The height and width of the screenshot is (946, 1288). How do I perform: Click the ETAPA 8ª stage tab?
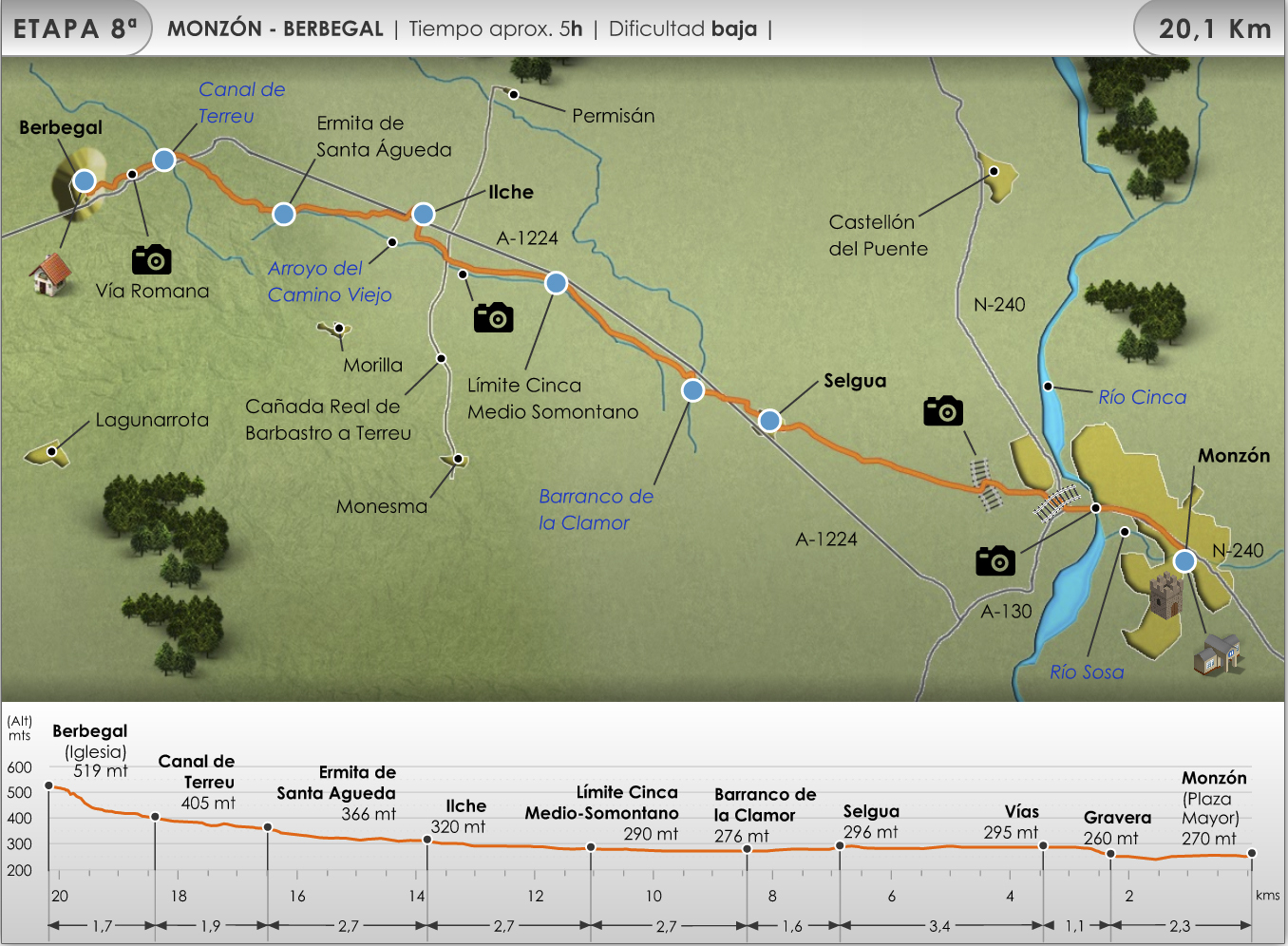click(x=75, y=28)
